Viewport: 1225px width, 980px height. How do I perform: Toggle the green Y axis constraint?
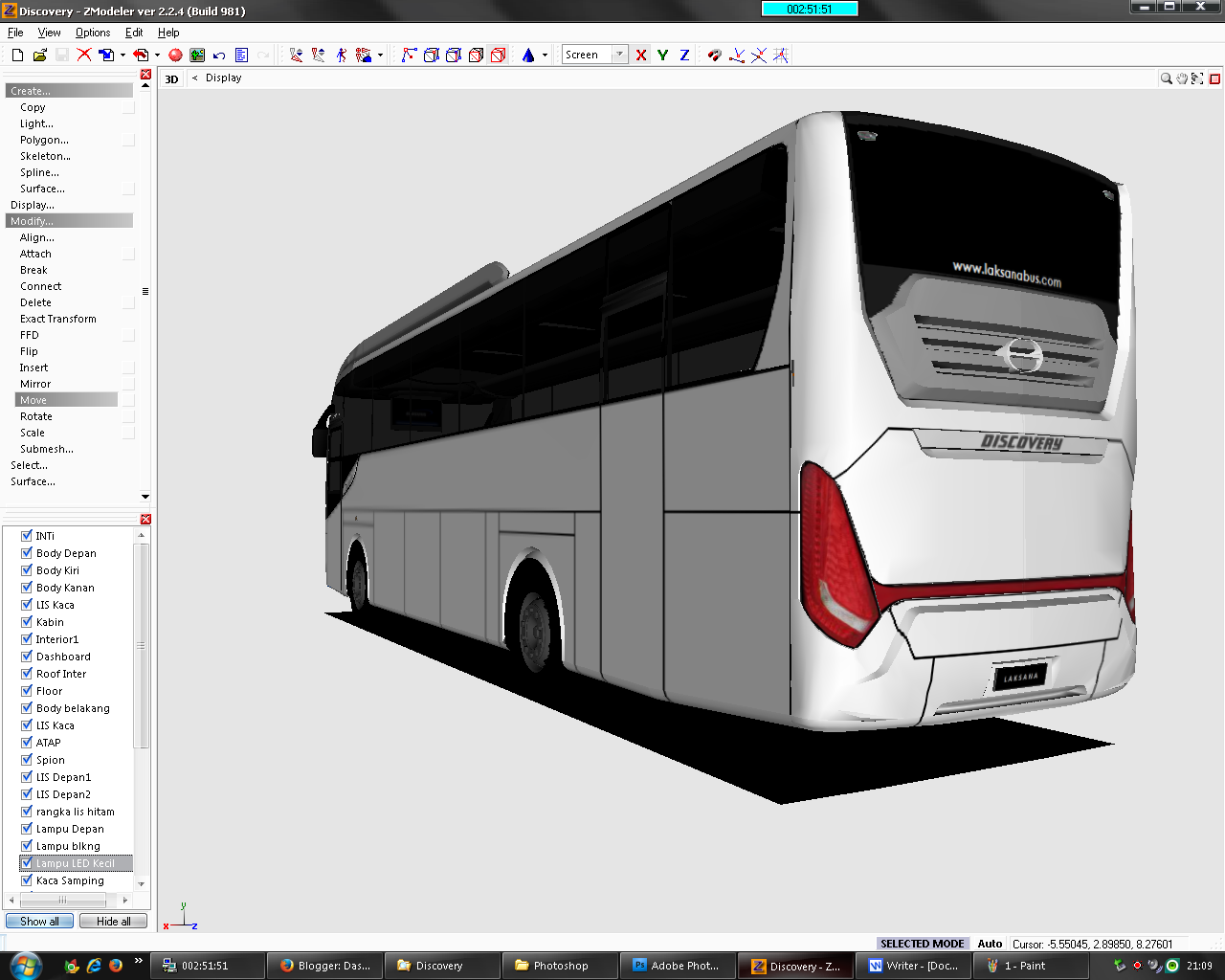click(x=662, y=55)
